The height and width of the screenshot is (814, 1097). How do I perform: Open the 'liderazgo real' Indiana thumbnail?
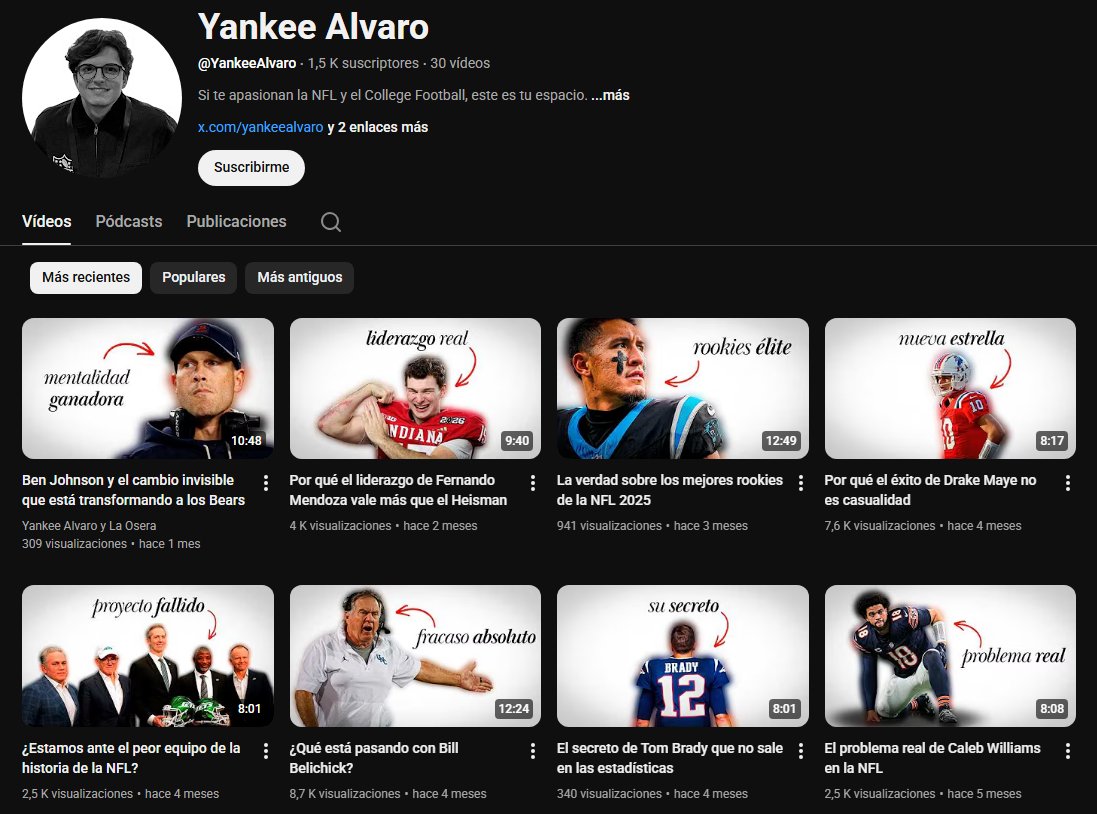coord(415,388)
